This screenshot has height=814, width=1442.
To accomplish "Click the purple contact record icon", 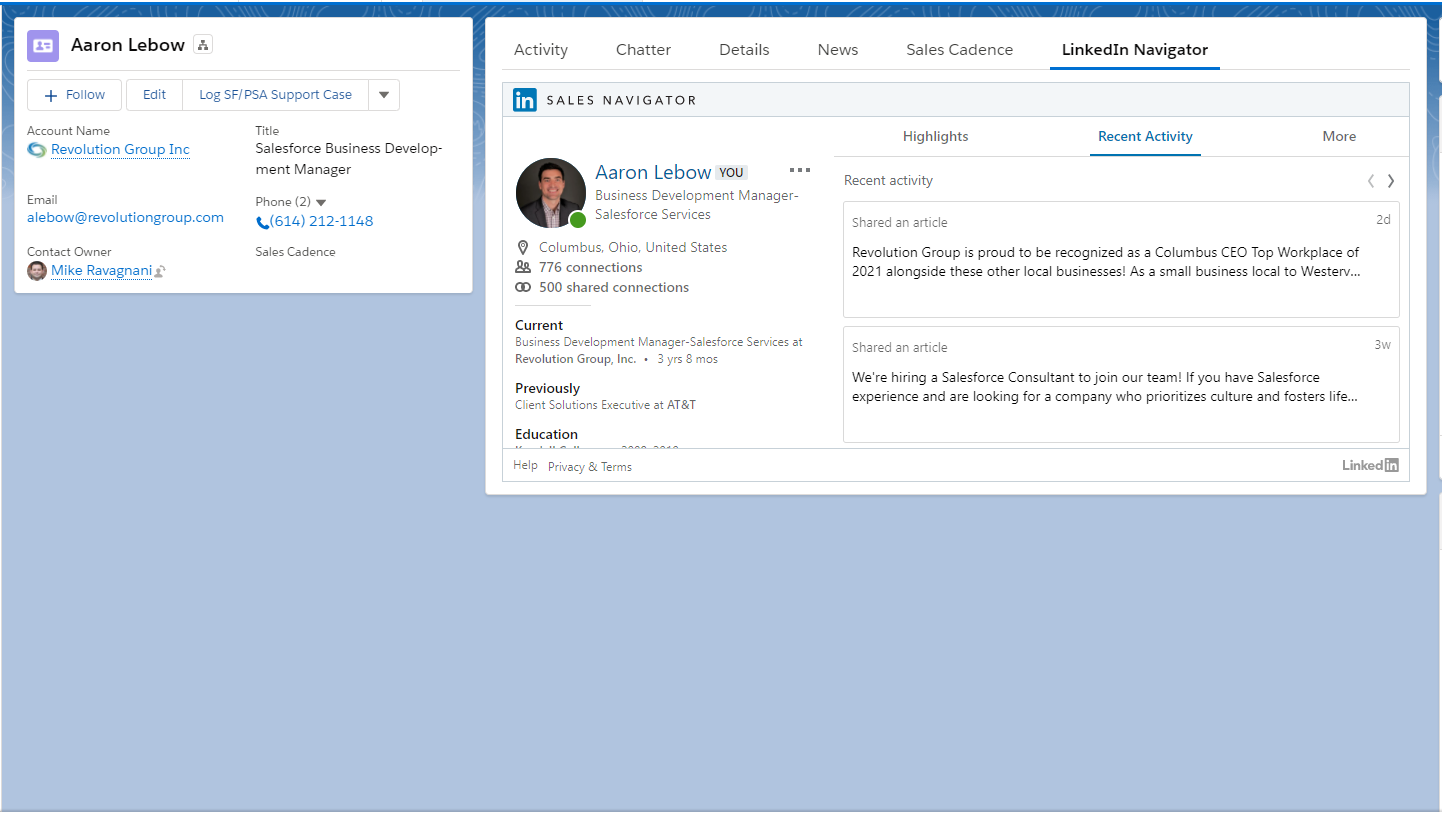I will [43, 46].
